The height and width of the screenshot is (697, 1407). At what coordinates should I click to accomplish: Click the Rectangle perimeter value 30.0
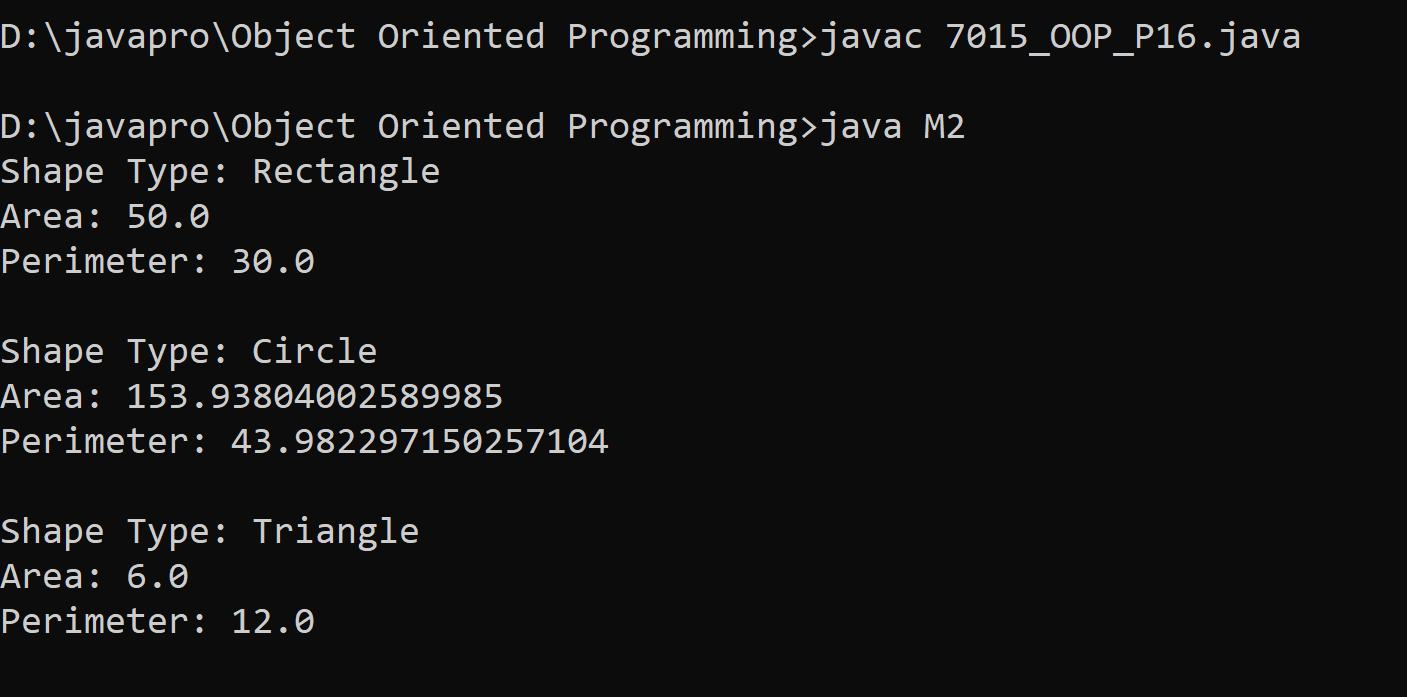273,262
